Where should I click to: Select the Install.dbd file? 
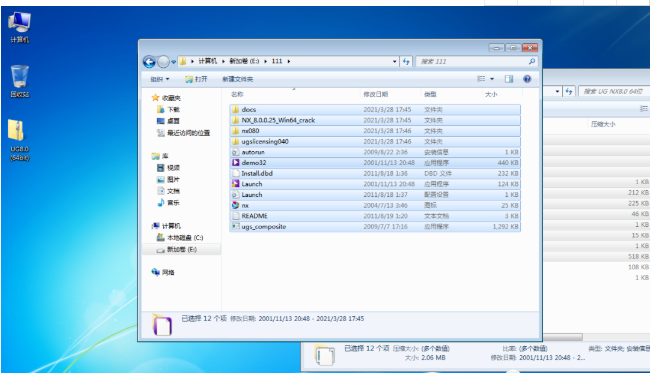(x=375, y=173)
